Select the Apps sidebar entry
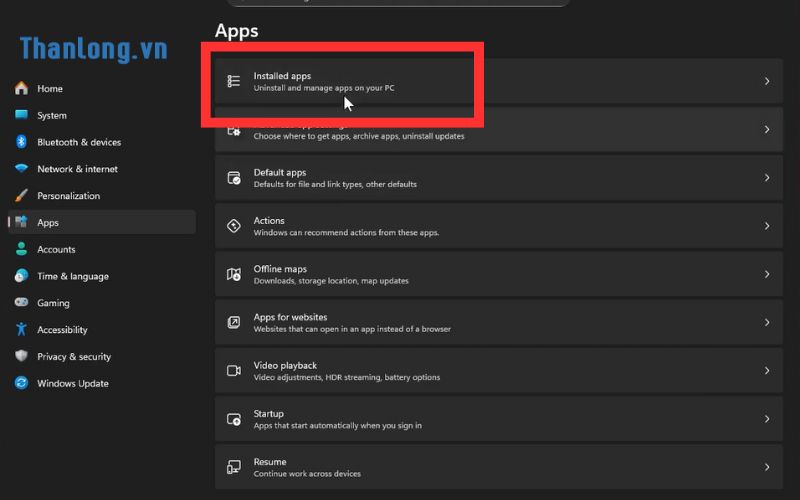This screenshot has width=800, height=500. point(102,222)
